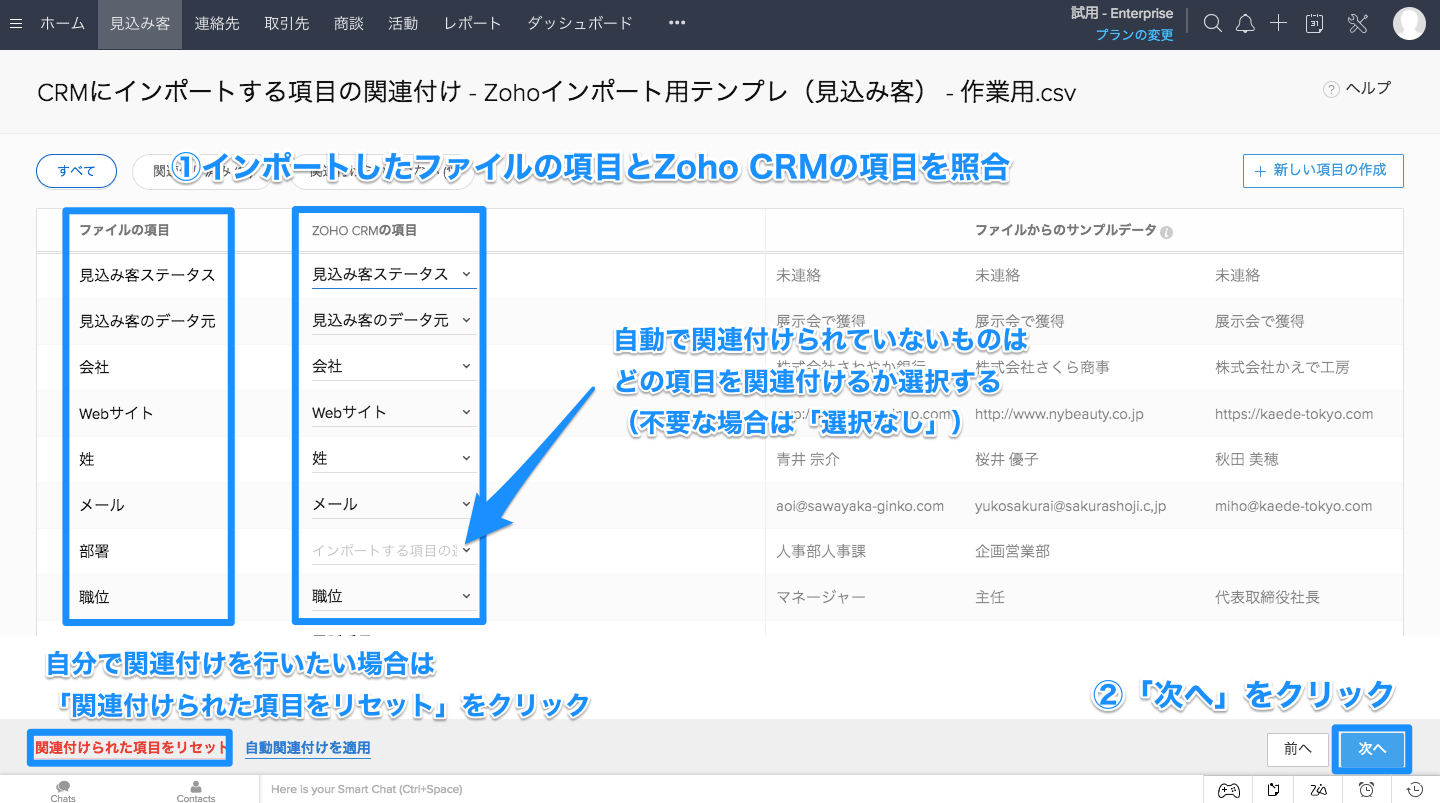Open 姓 CRM field dropdown
This screenshot has width=1440, height=803.
[394, 458]
